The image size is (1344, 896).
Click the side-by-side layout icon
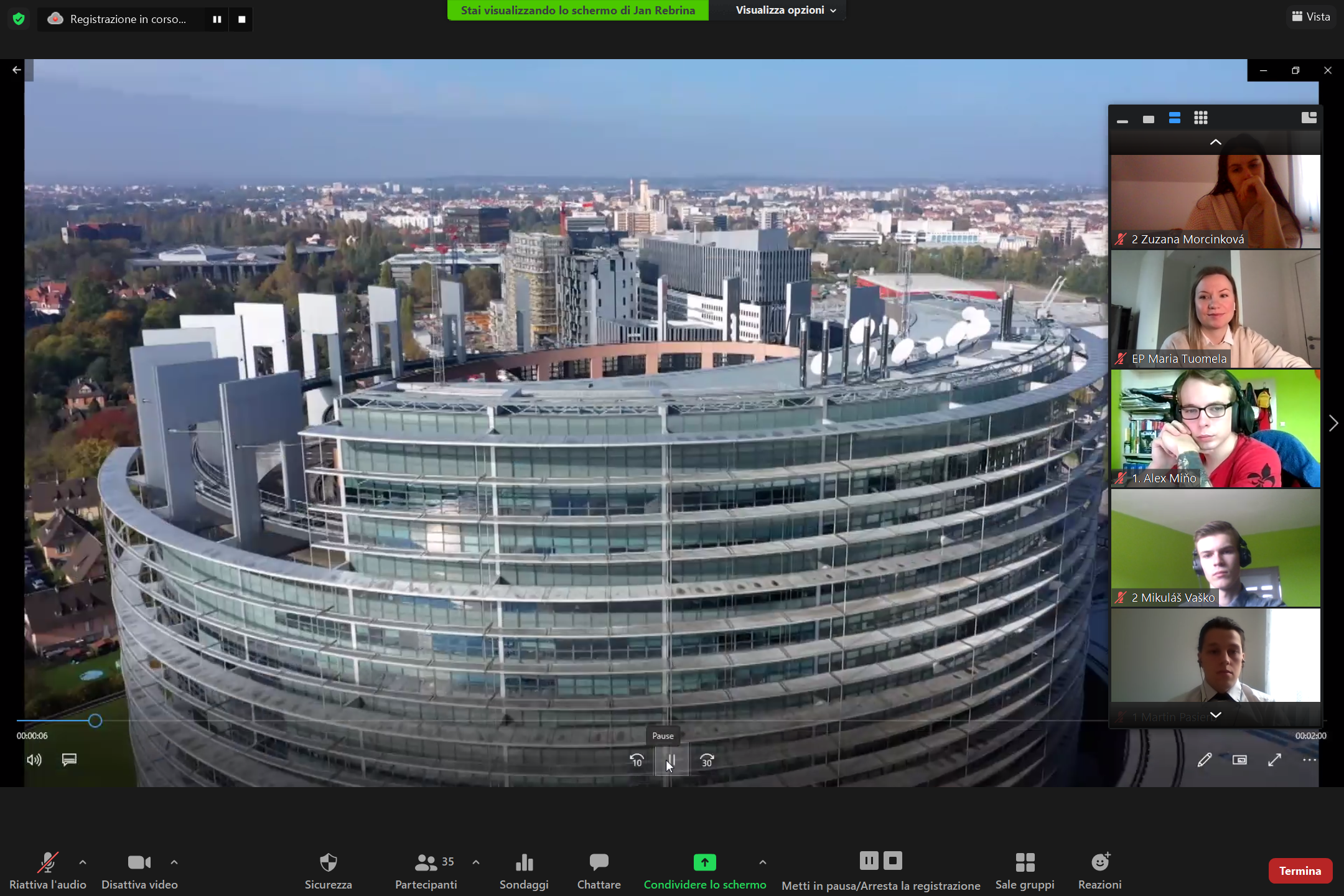click(x=1309, y=118)
